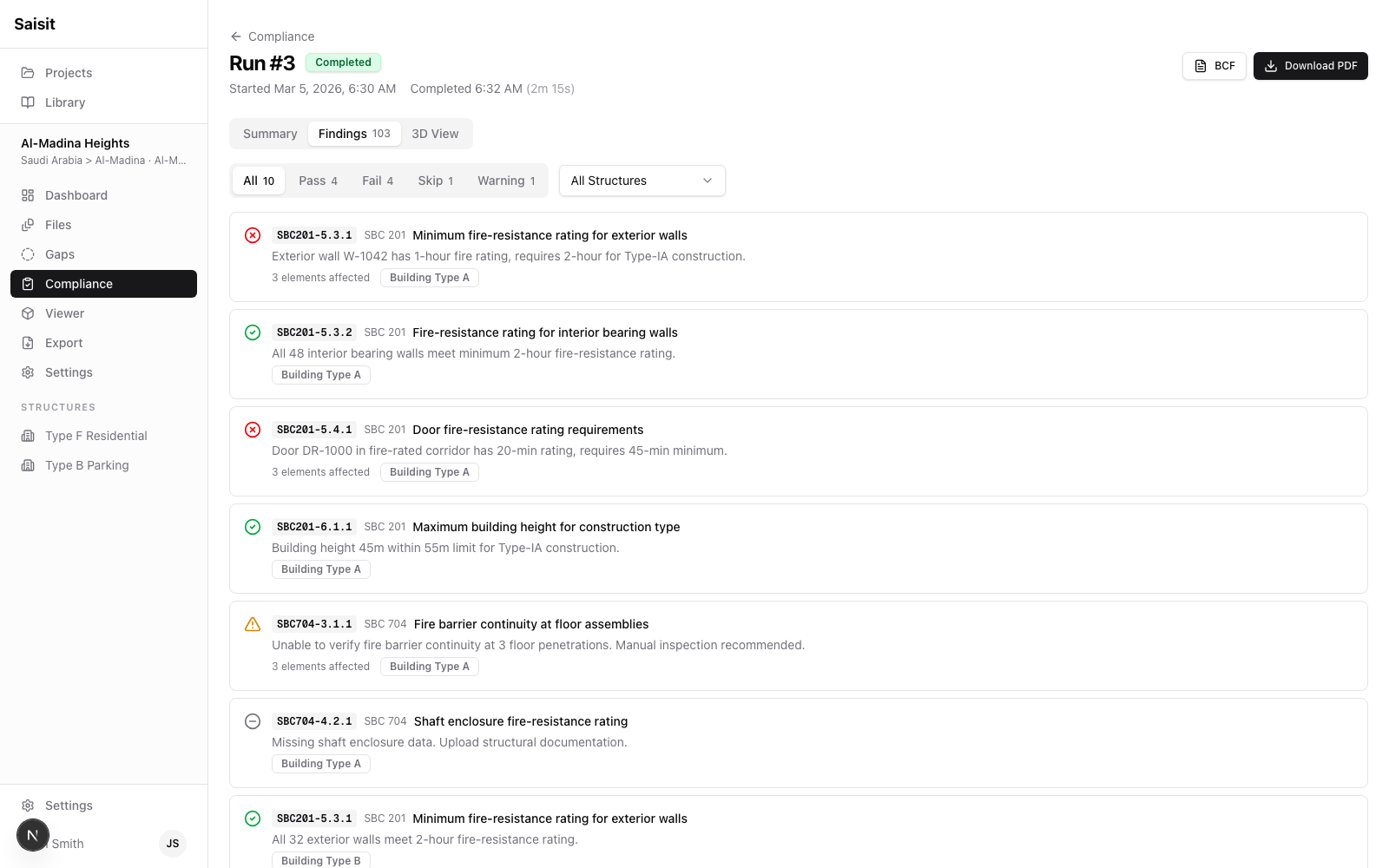Open the Library book icon
The height and width of the screenshot is (868, 1389).
[28, 102]
